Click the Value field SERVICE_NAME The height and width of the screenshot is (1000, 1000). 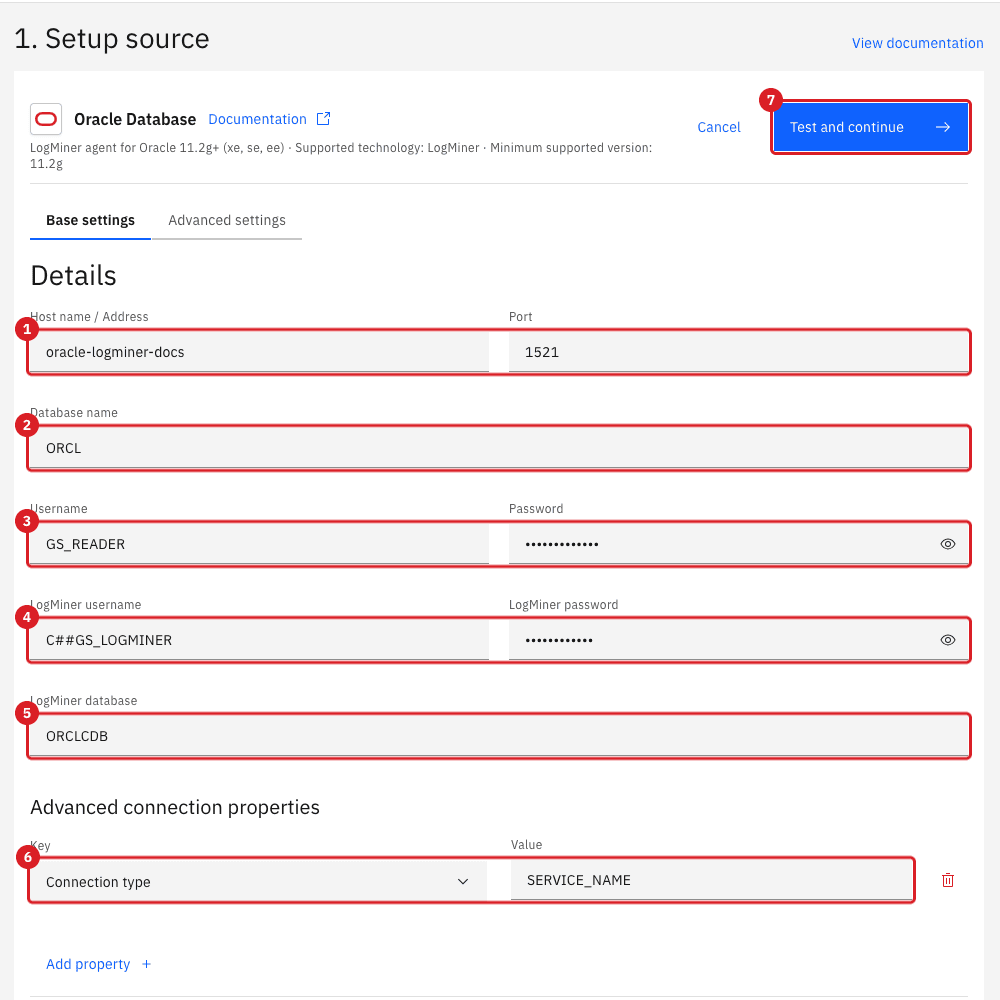pyautogui.click(x=712, y=880)
